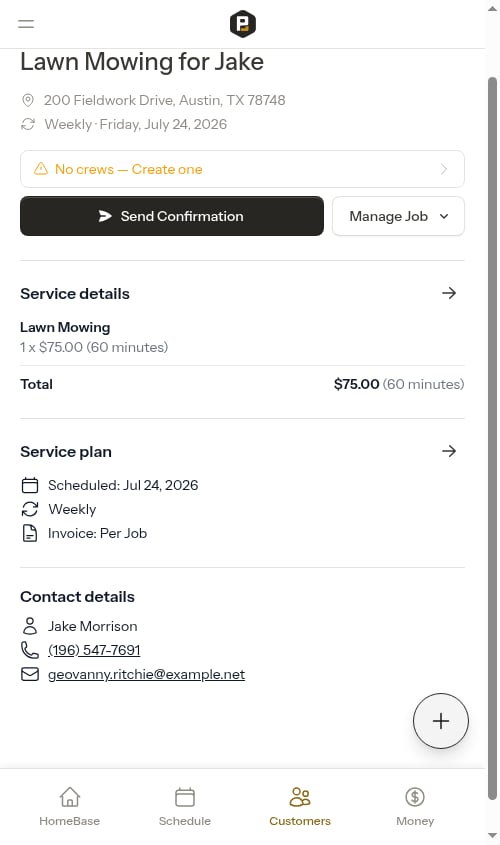Click the recurring arrows icon beside Weekly Friday
Image resolution: width=500 pixels, height=845 pixels.
28,124
